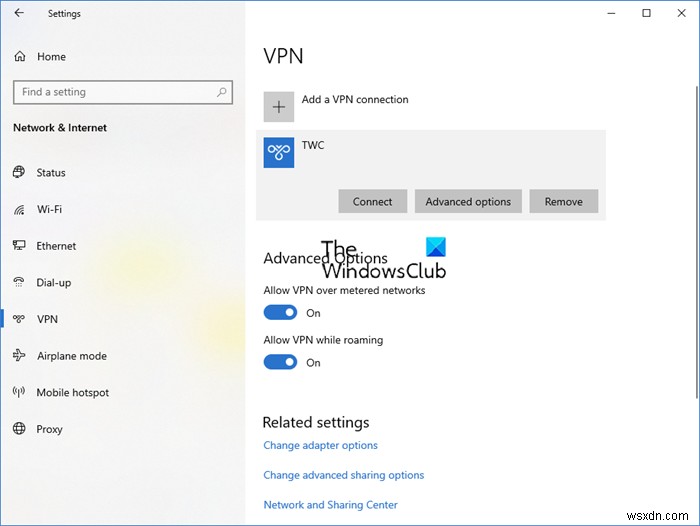
Task: Click Add a VPN connection text
Action: [x=355, y=99]
